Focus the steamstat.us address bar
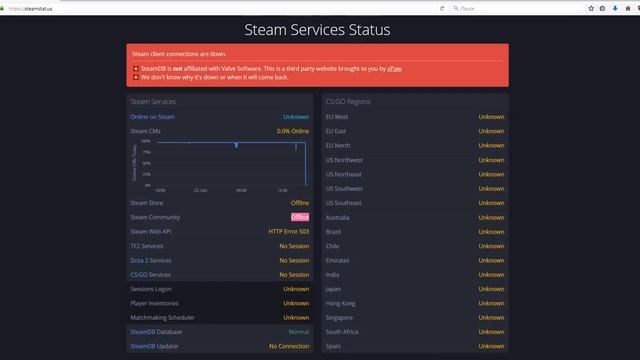This screenshot has width=640, height=360. tap(220, 9)
